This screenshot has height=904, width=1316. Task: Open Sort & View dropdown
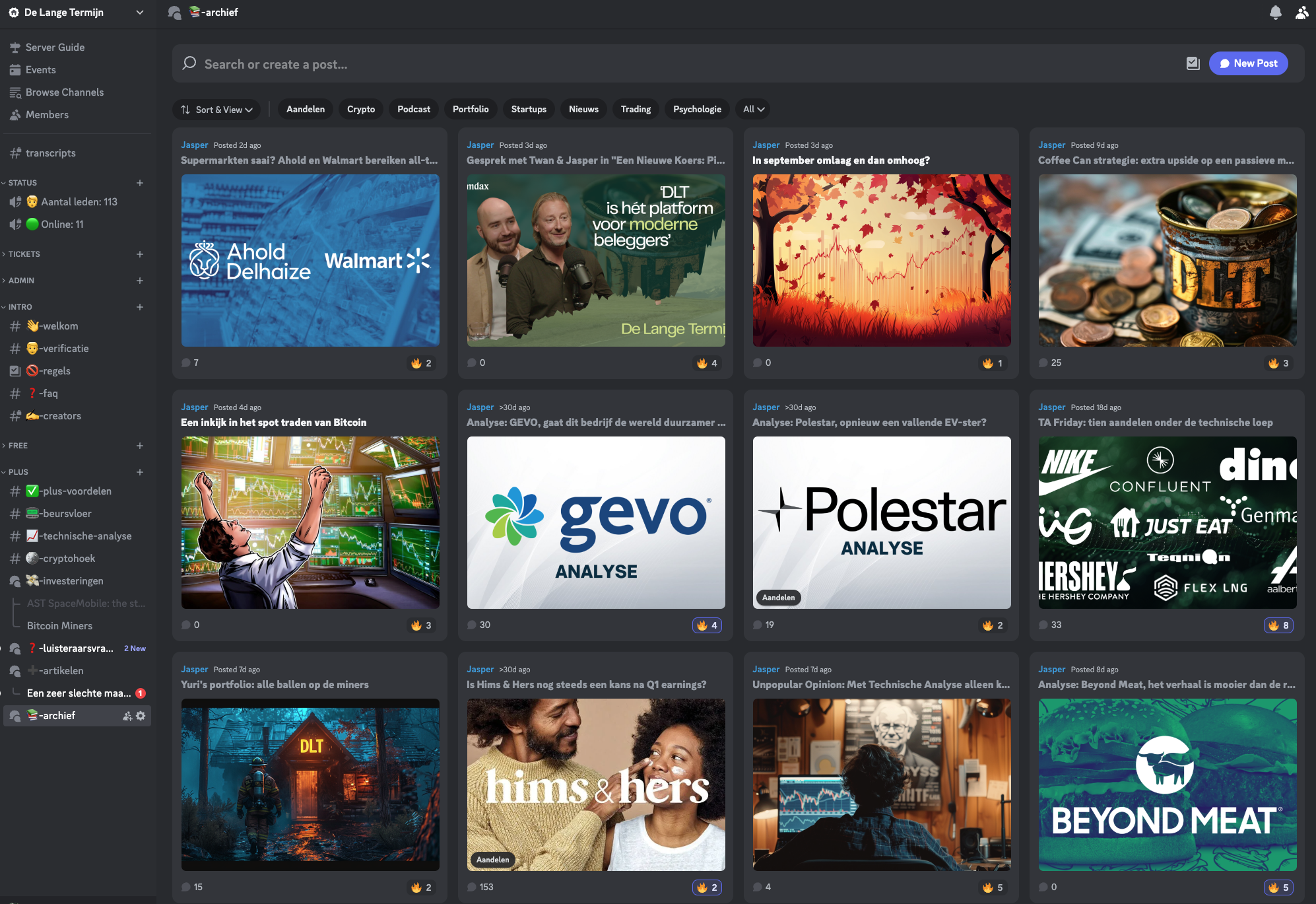216,110
